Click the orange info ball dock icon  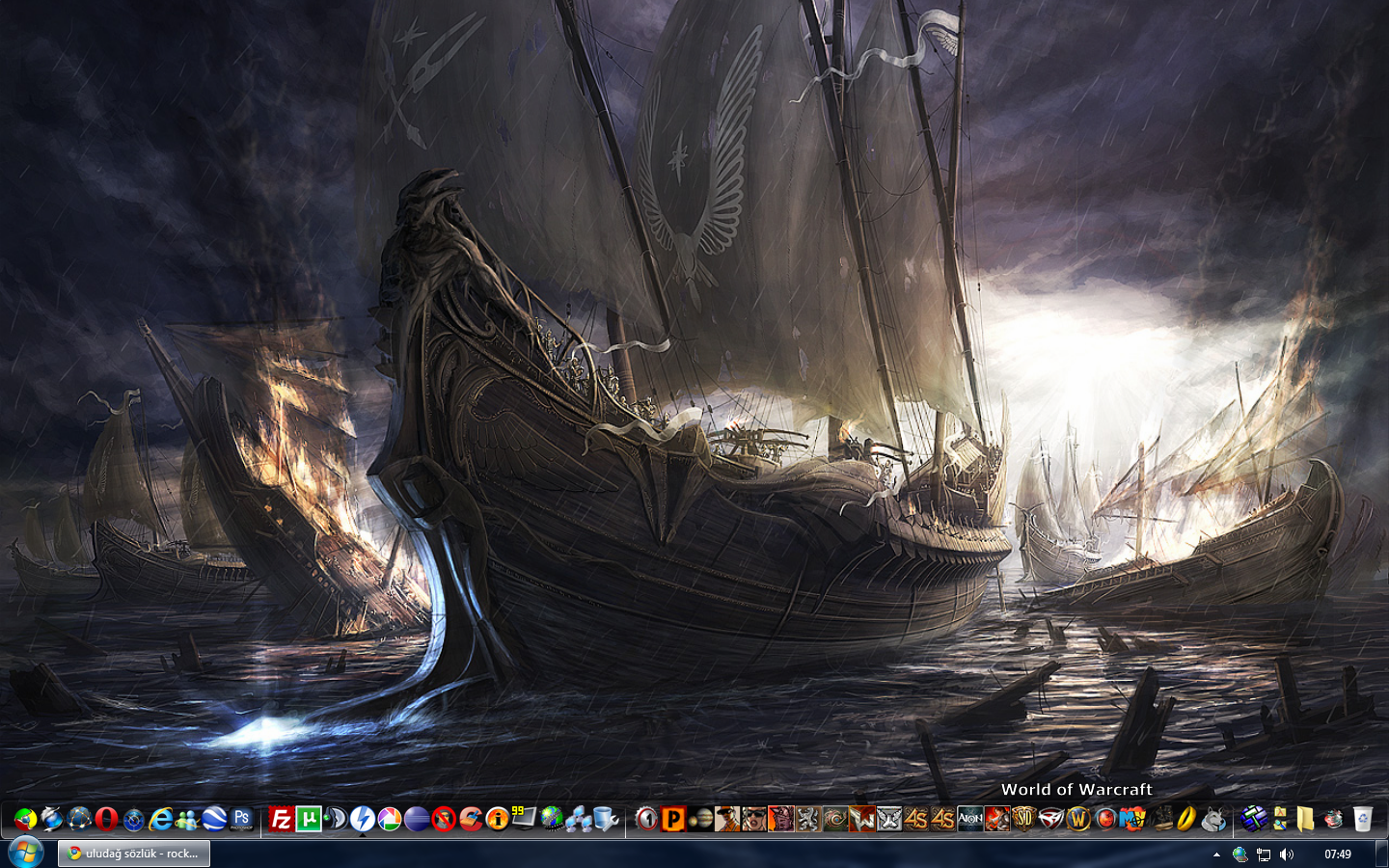pos(497,820)
